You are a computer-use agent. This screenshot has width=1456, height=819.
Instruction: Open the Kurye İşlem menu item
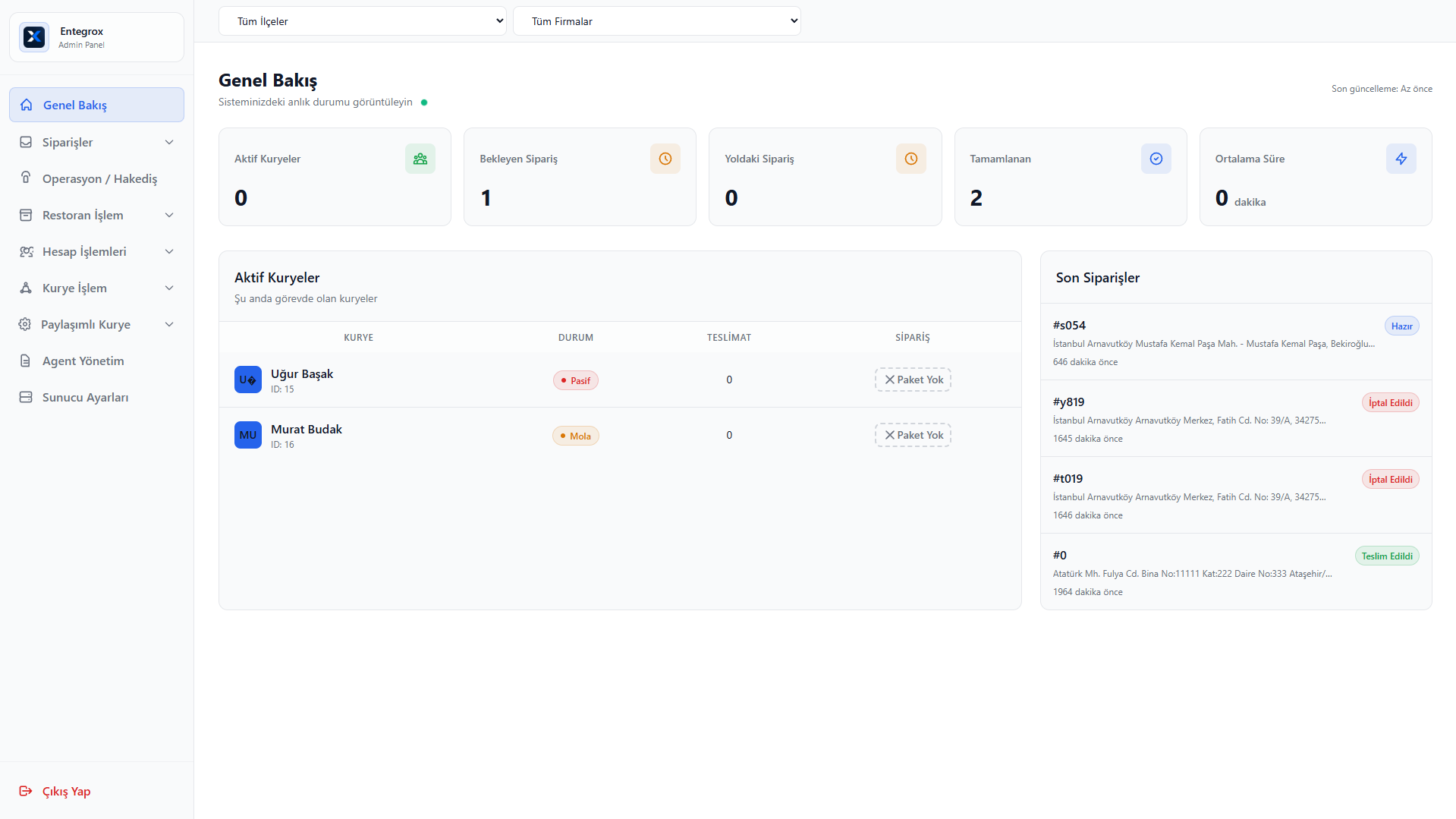[96, 288]
